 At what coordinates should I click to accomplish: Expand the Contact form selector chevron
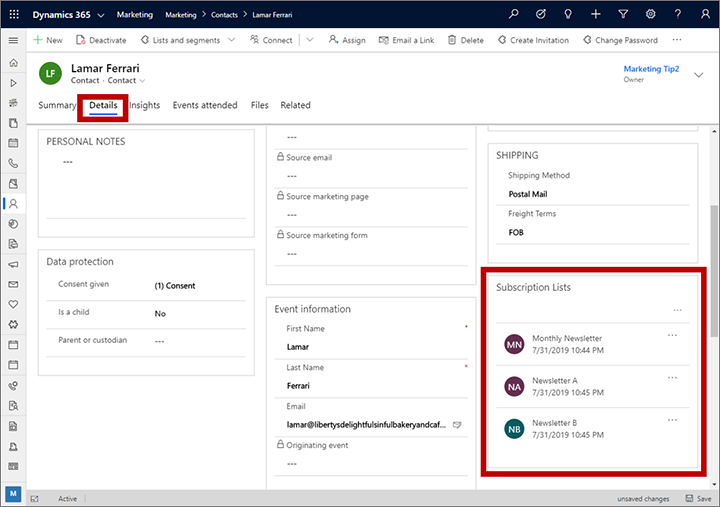point(142,81)
